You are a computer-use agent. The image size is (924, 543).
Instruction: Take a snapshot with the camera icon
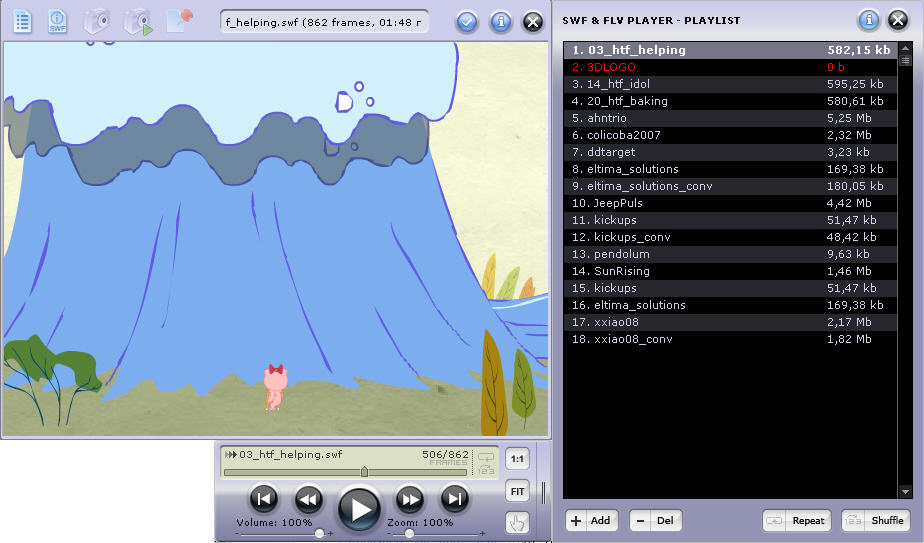pos(97,22)
